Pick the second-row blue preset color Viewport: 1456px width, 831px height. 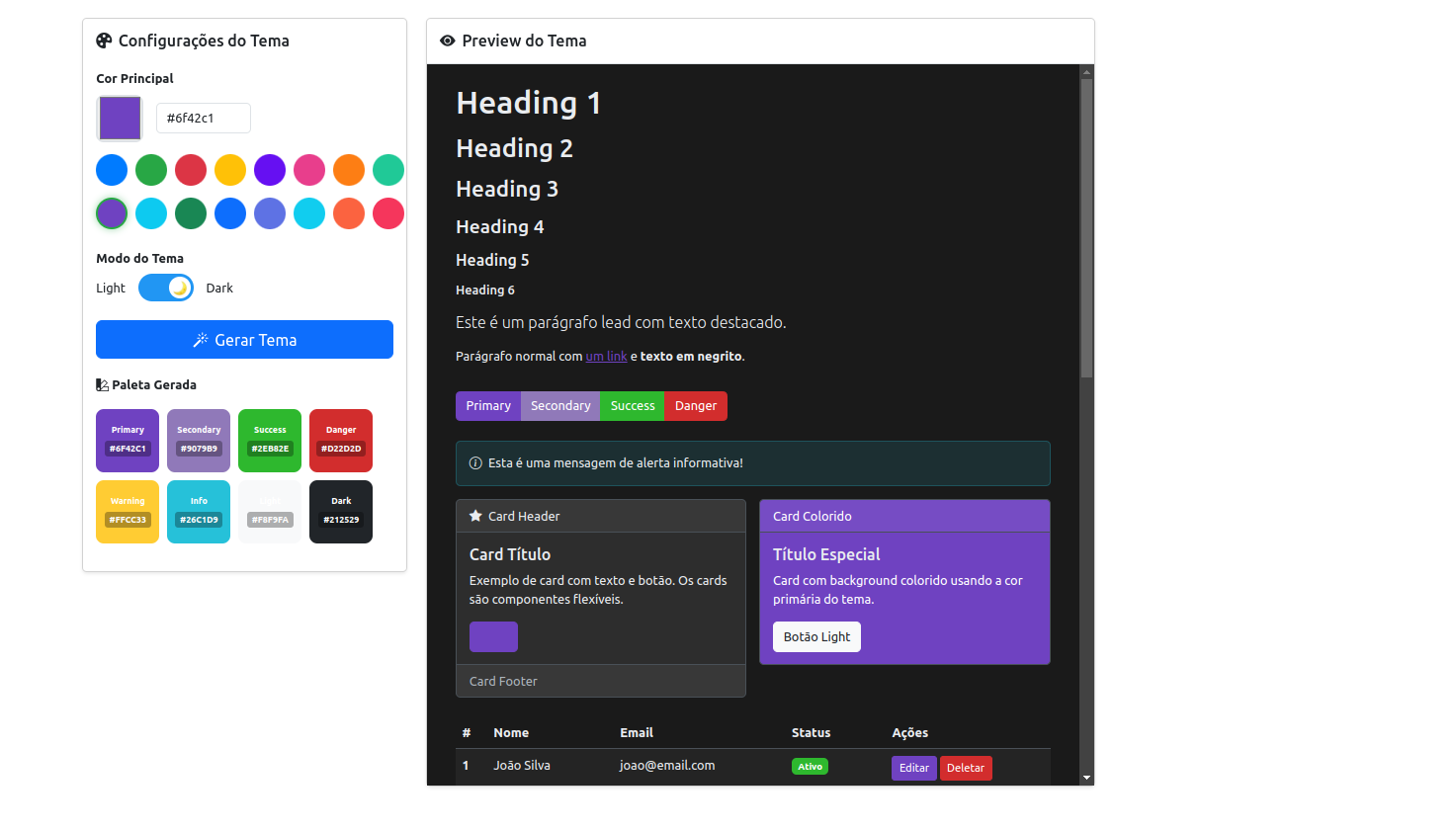tap(230, 213)
